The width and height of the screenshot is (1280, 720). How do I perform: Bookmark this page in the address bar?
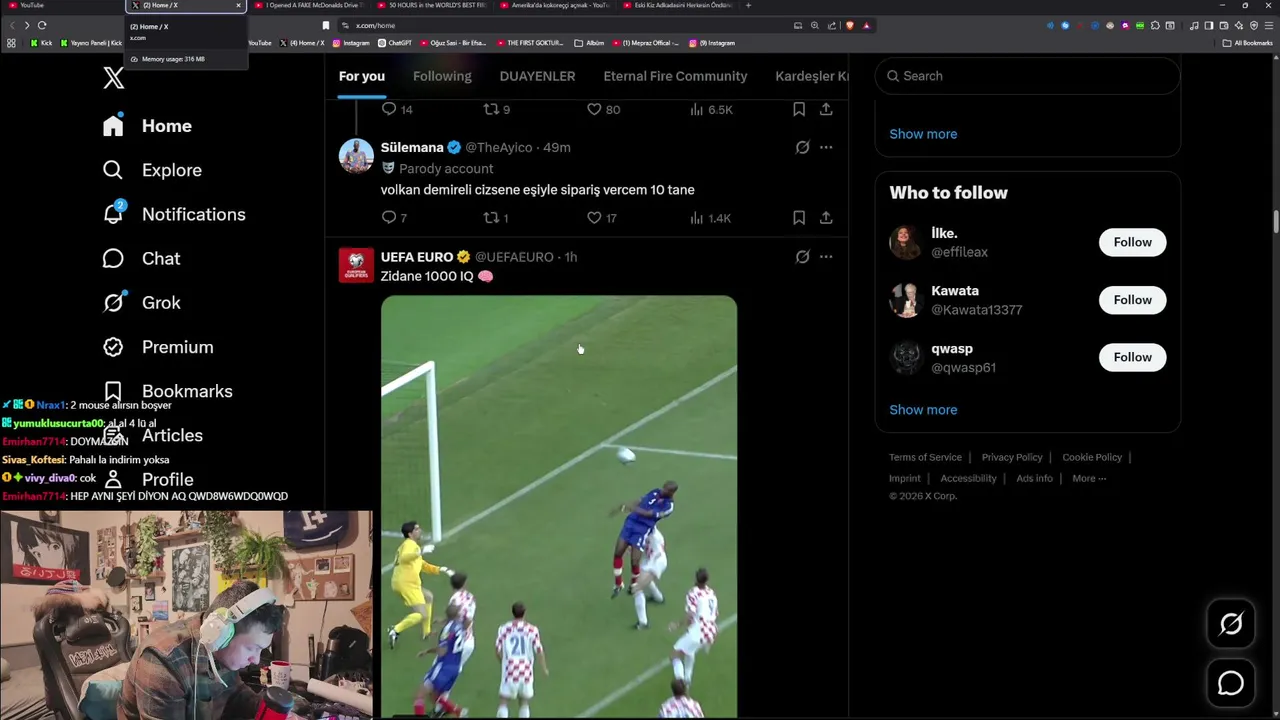[x=325, y=25]
